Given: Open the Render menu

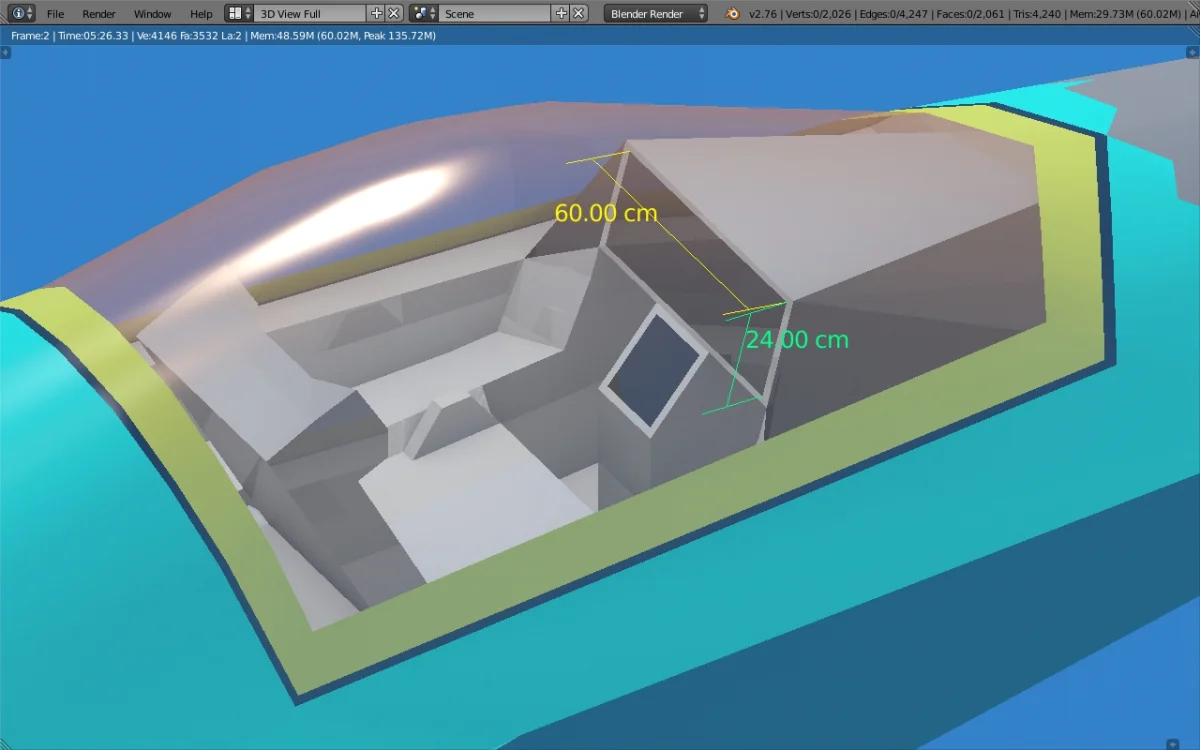Looking at the screenshot, I should 99,14.
